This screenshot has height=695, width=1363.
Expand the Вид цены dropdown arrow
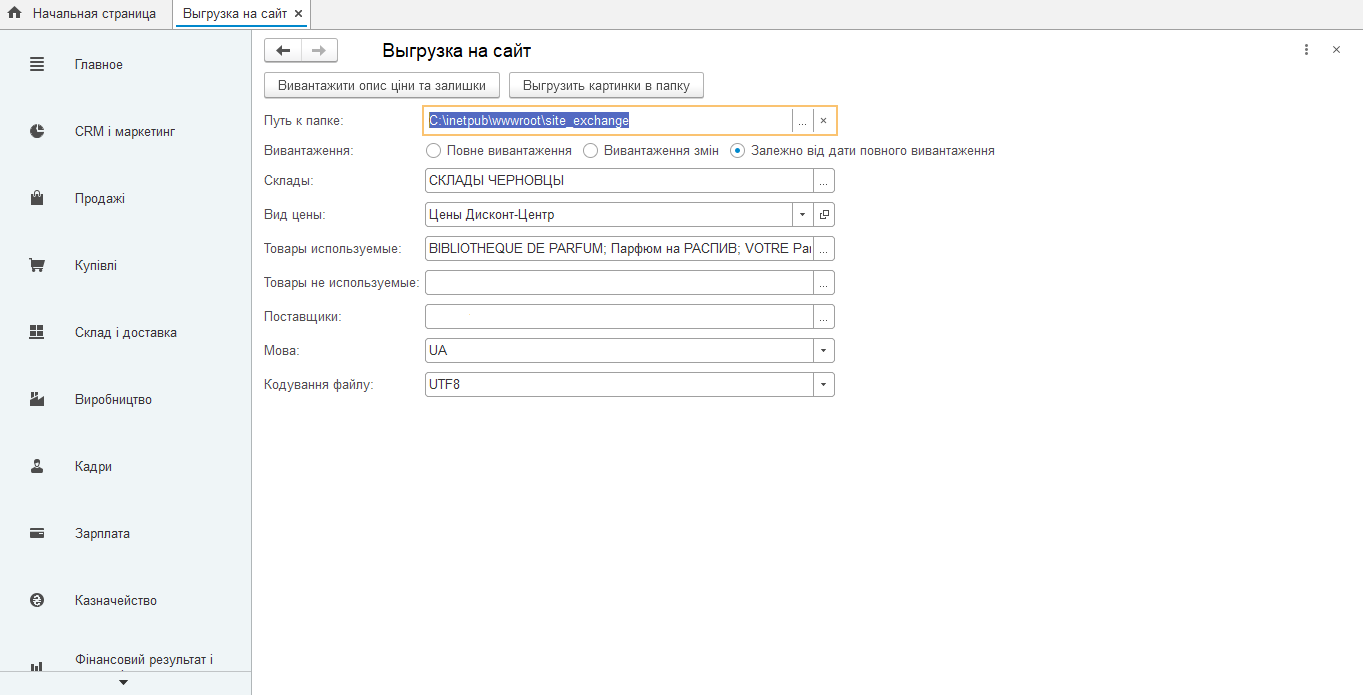[803, 215]
